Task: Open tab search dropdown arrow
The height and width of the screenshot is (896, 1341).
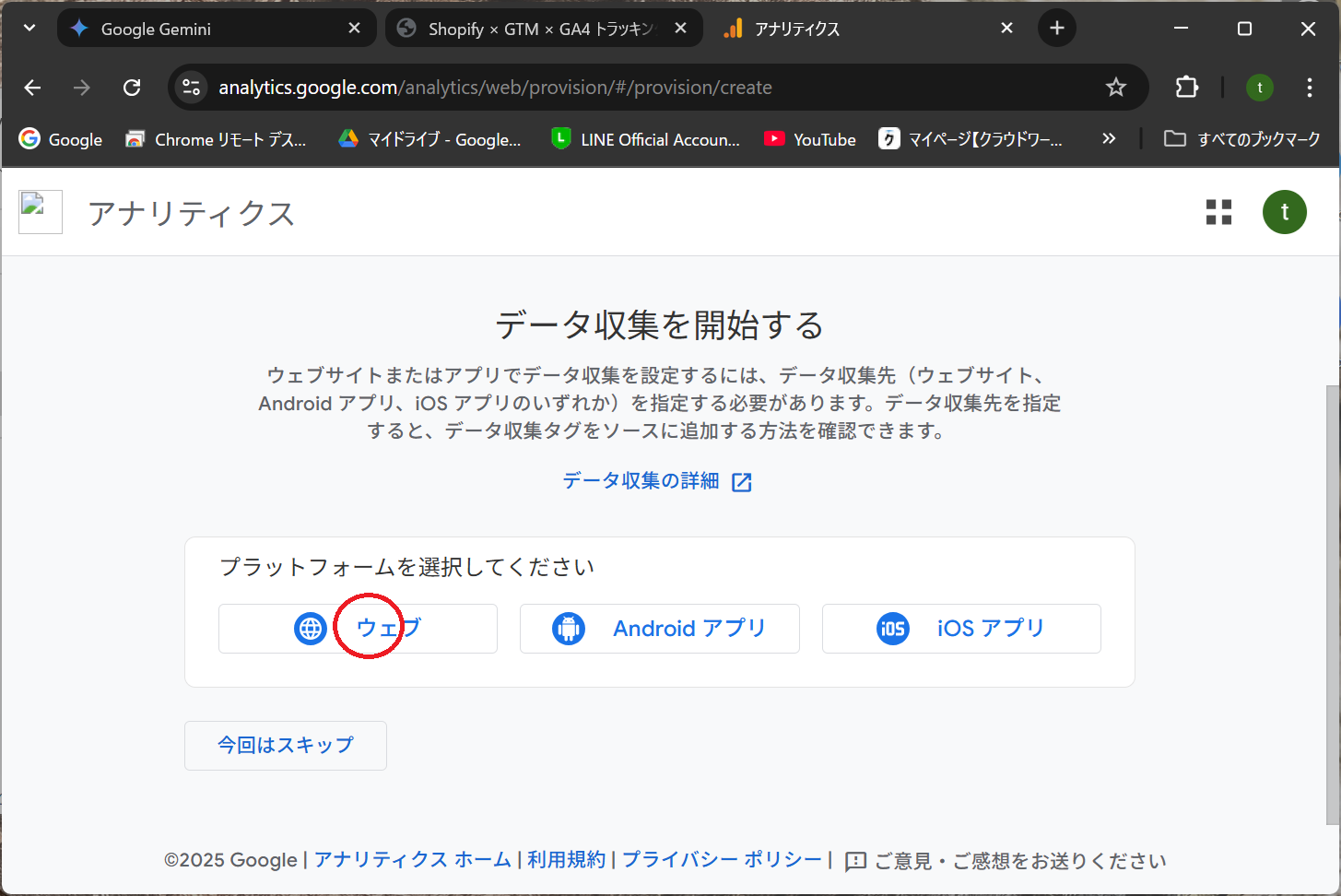Action: tap(29, 29)
